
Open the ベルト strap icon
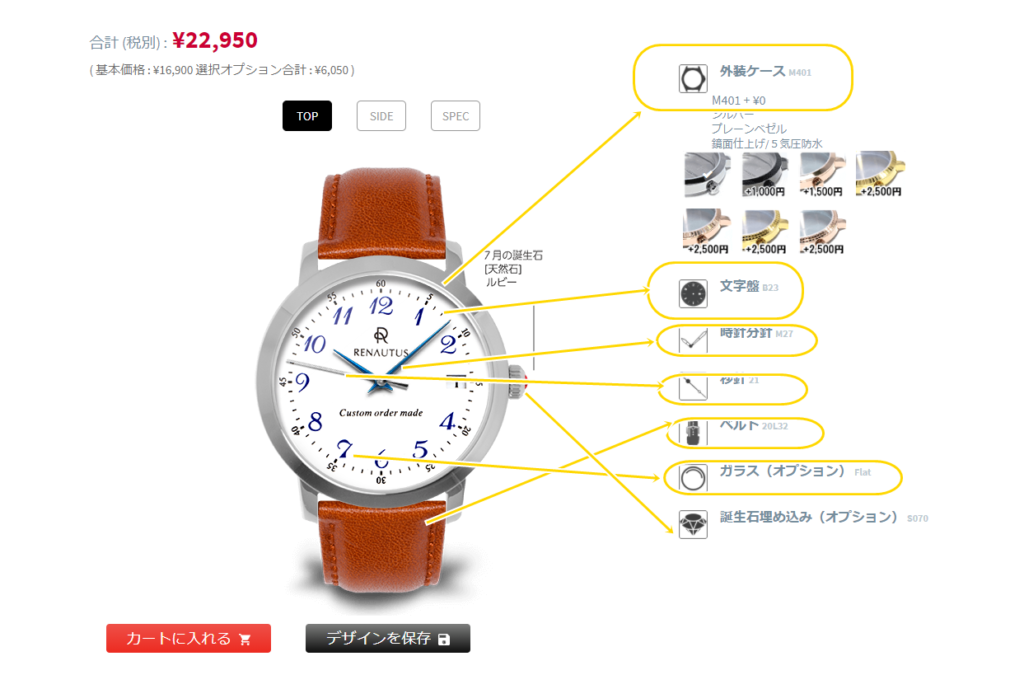(x=693, y=433)
